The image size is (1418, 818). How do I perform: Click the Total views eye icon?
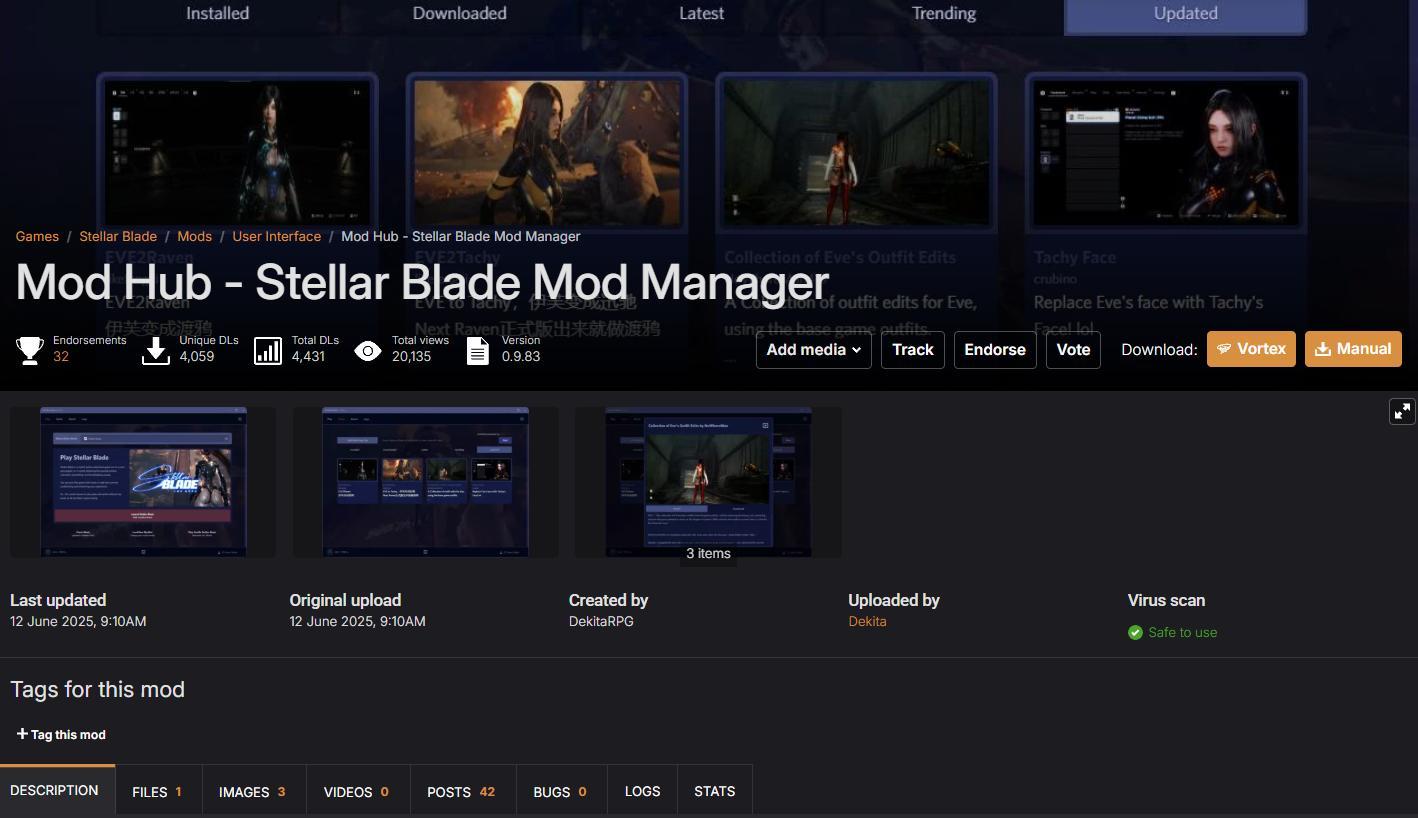[368, 350]
